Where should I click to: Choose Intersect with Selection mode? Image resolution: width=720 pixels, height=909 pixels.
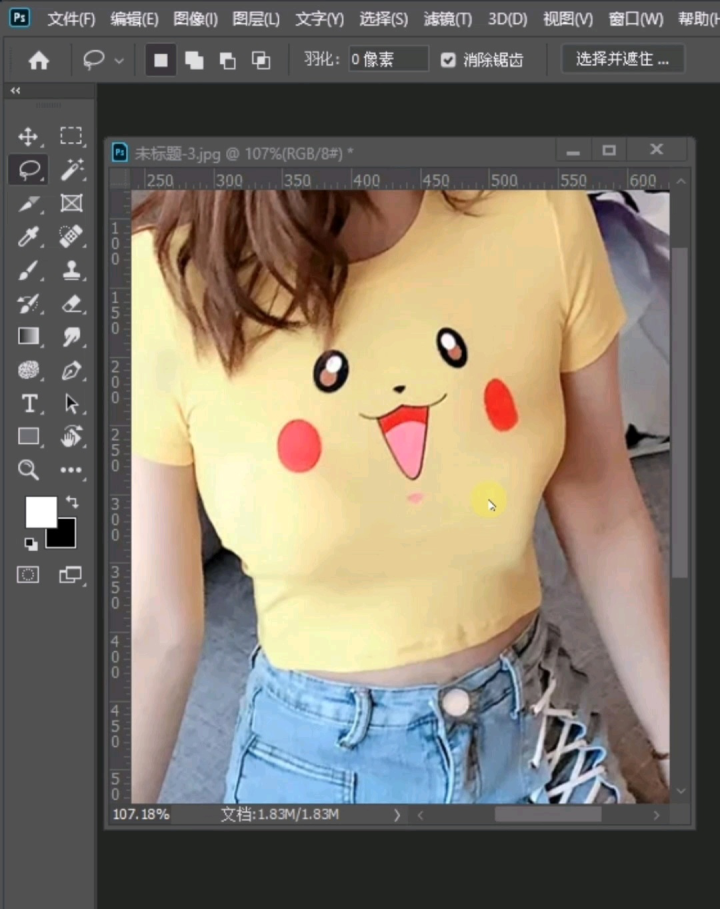click(x=261, y=60)
